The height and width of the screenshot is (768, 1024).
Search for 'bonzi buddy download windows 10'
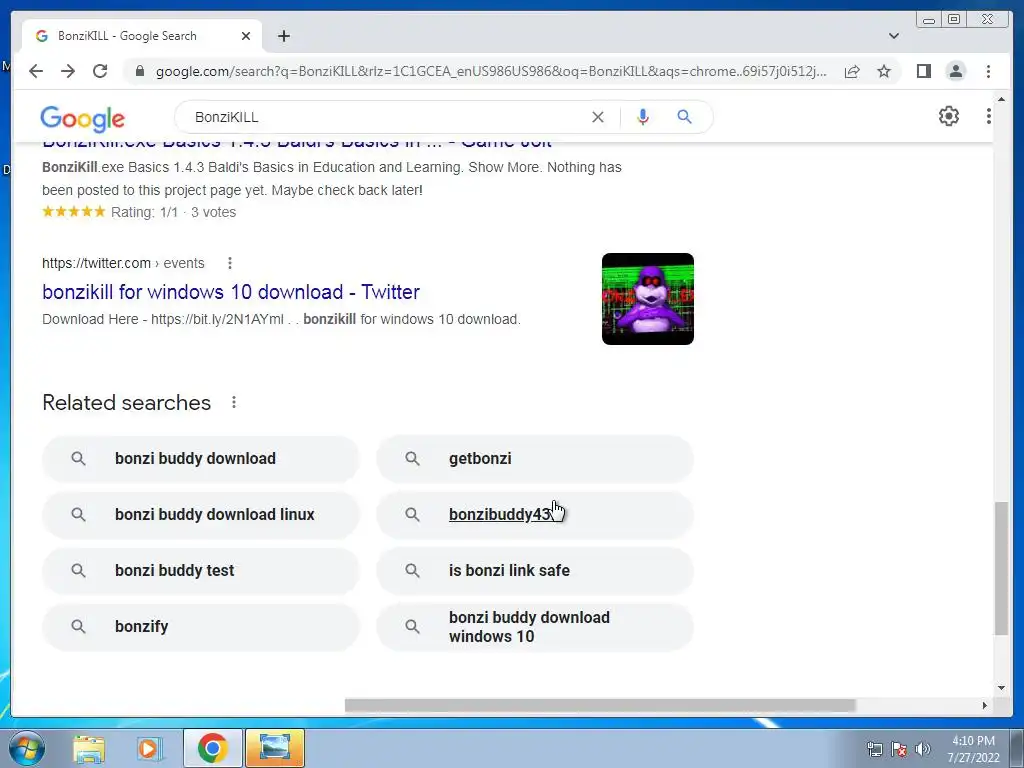pyautogui.click(x=535, y=627)
